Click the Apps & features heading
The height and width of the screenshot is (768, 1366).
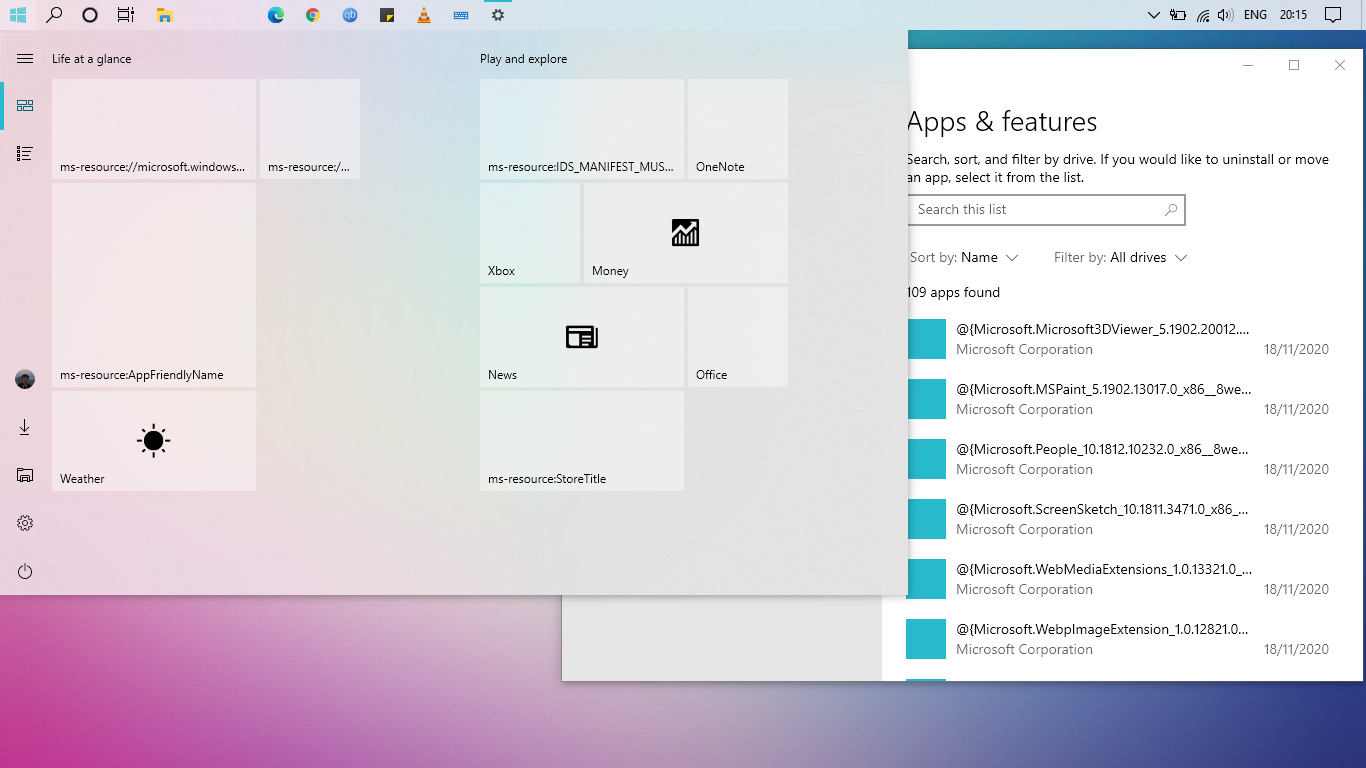[1003, 122]
